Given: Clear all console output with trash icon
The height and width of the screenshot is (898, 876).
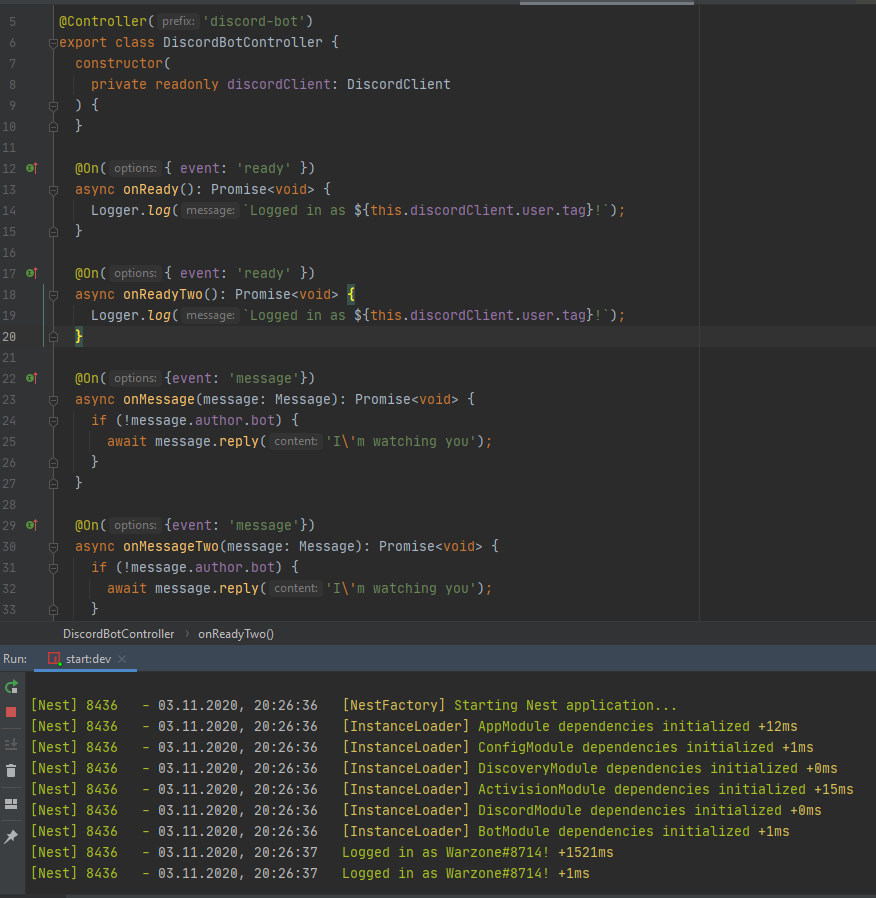Looking at the screenshot, I should (13, 771).
